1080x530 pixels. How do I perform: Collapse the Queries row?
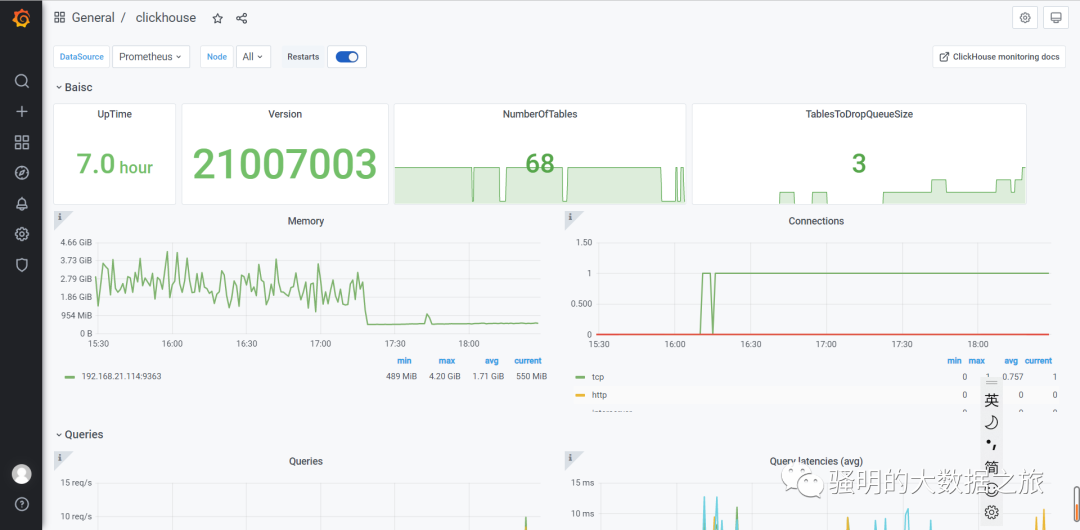click(79, 434)
